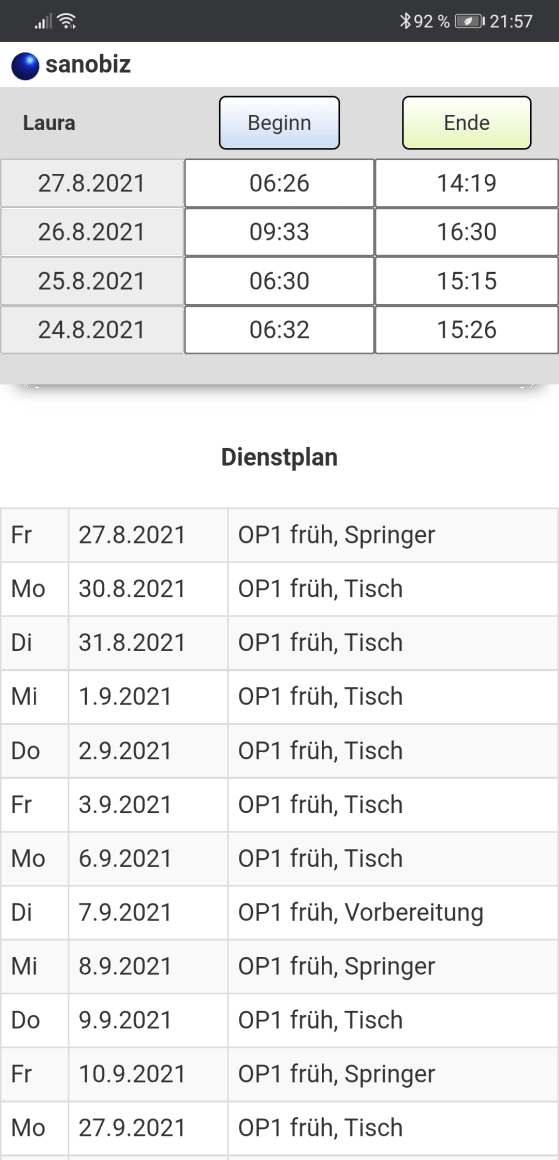
Task: Edit the 15:15 end time for 25.8.2021
Action: point(467,281)
